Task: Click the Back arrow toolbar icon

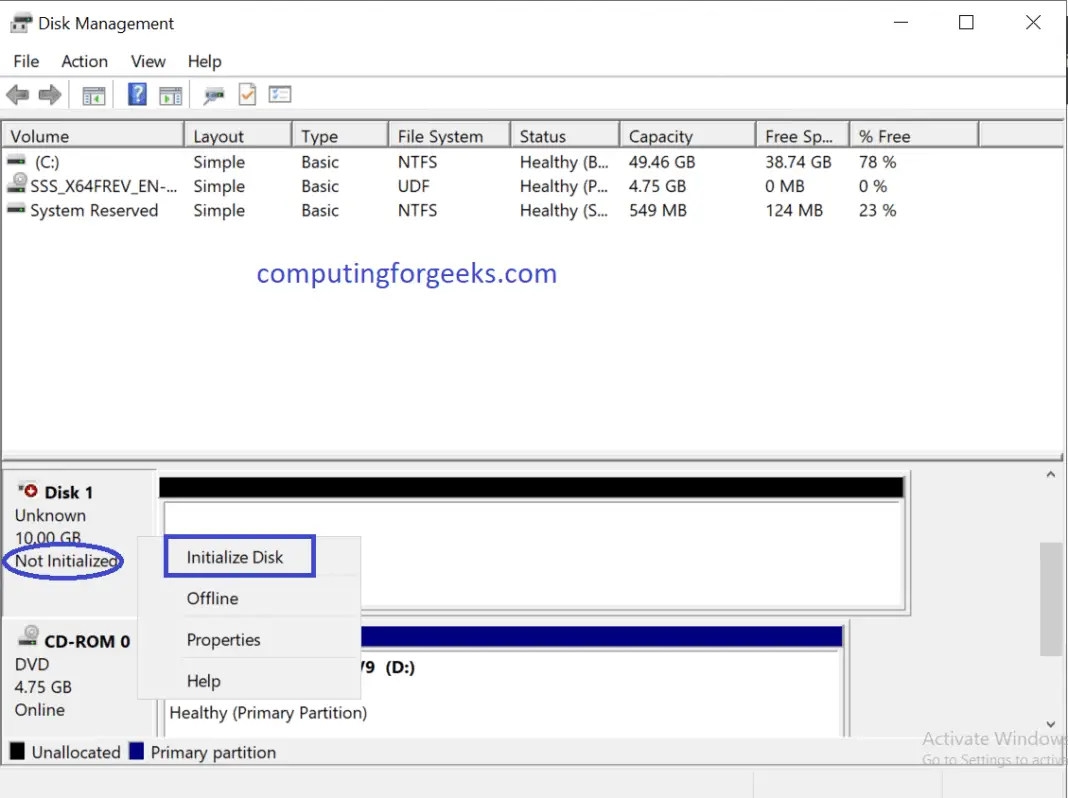Action: (17, 95)
